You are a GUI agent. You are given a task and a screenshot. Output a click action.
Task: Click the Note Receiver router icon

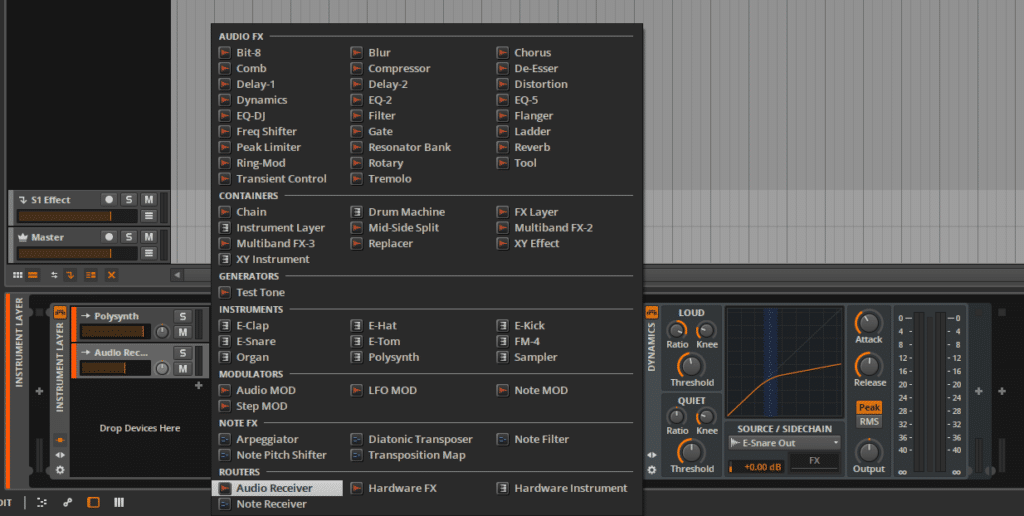tap(225, 504)
